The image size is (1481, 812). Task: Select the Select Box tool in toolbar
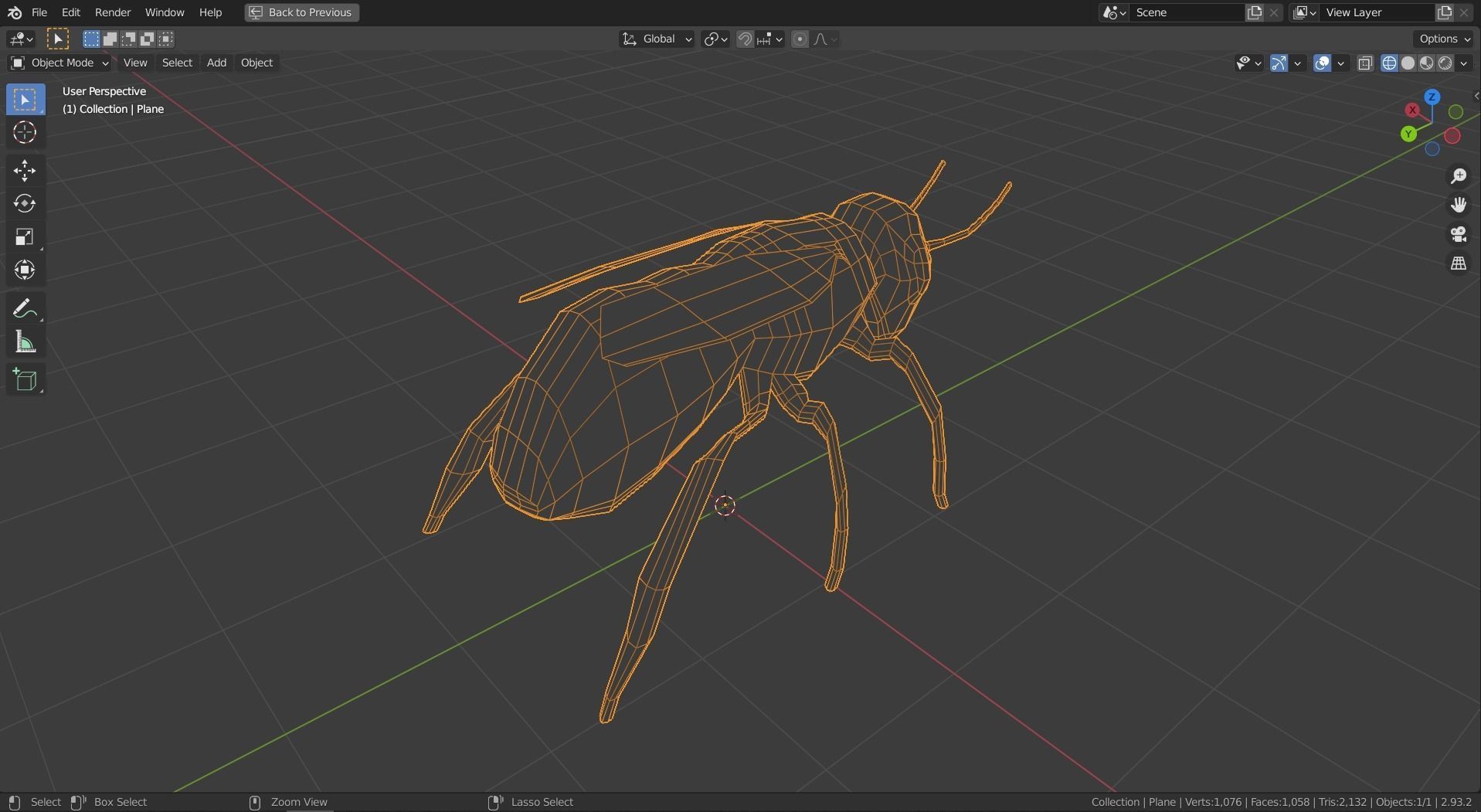click(25, 100)
